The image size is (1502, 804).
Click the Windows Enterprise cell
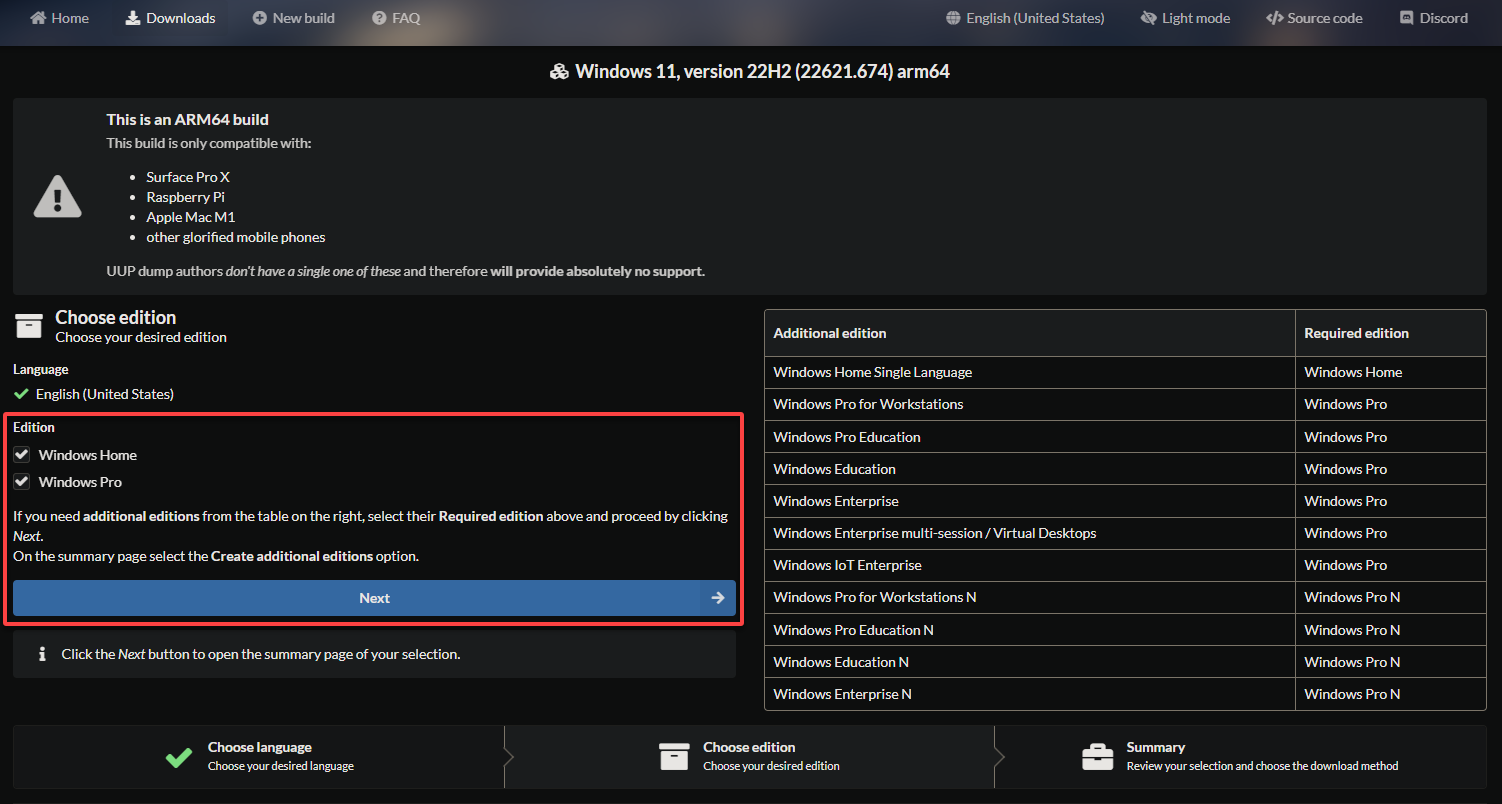point(1030,501)
